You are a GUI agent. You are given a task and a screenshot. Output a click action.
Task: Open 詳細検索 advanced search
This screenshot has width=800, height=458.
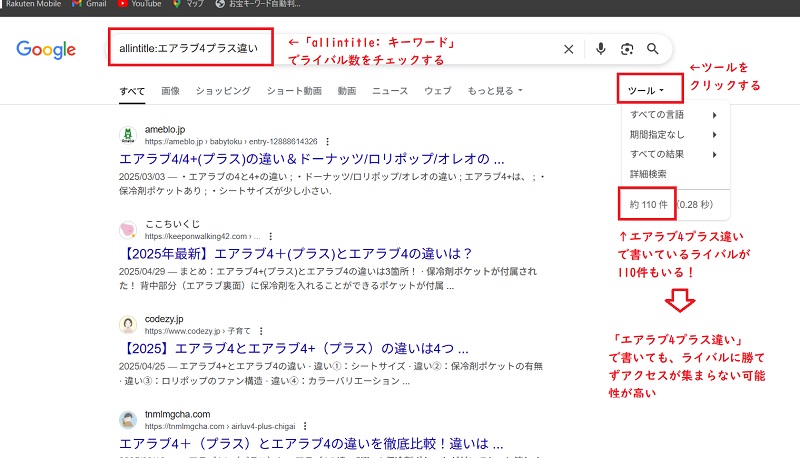(648, 174)
